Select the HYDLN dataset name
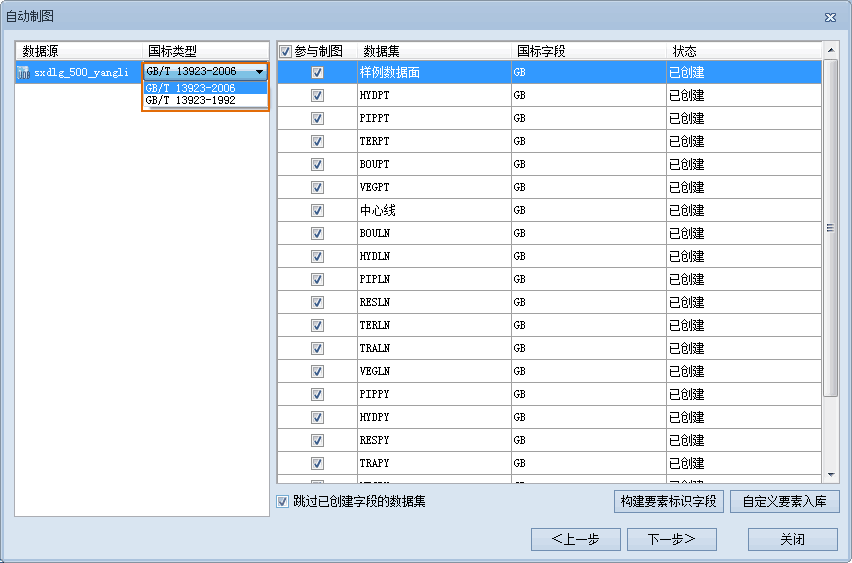The height and width of the screenshot is (563, 852). pos(374,257)
